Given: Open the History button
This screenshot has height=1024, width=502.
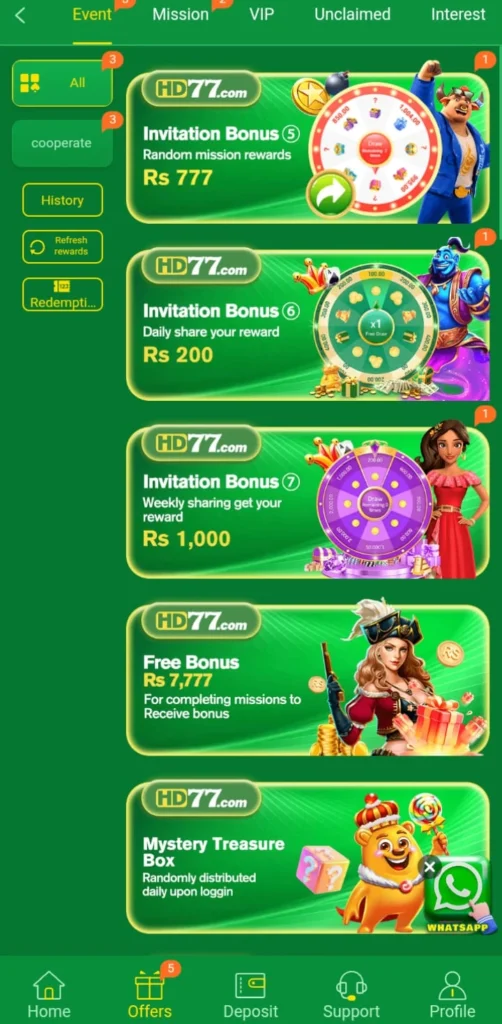Looking at the screenshot, I should point(62,200).
